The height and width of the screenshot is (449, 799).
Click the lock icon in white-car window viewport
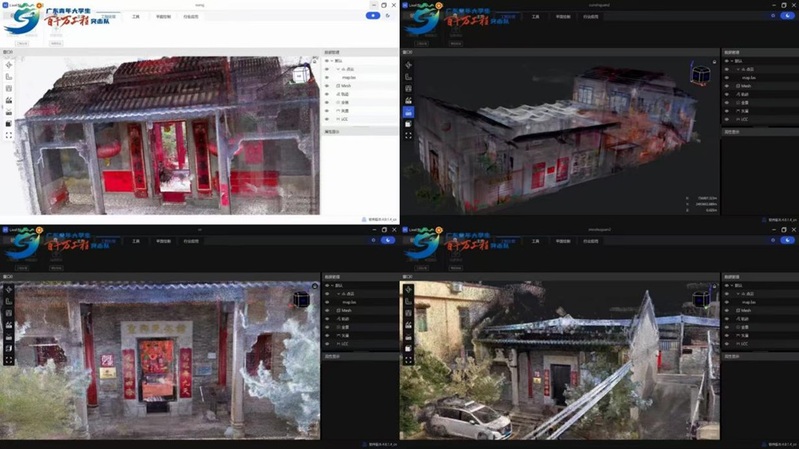[714, 286]
